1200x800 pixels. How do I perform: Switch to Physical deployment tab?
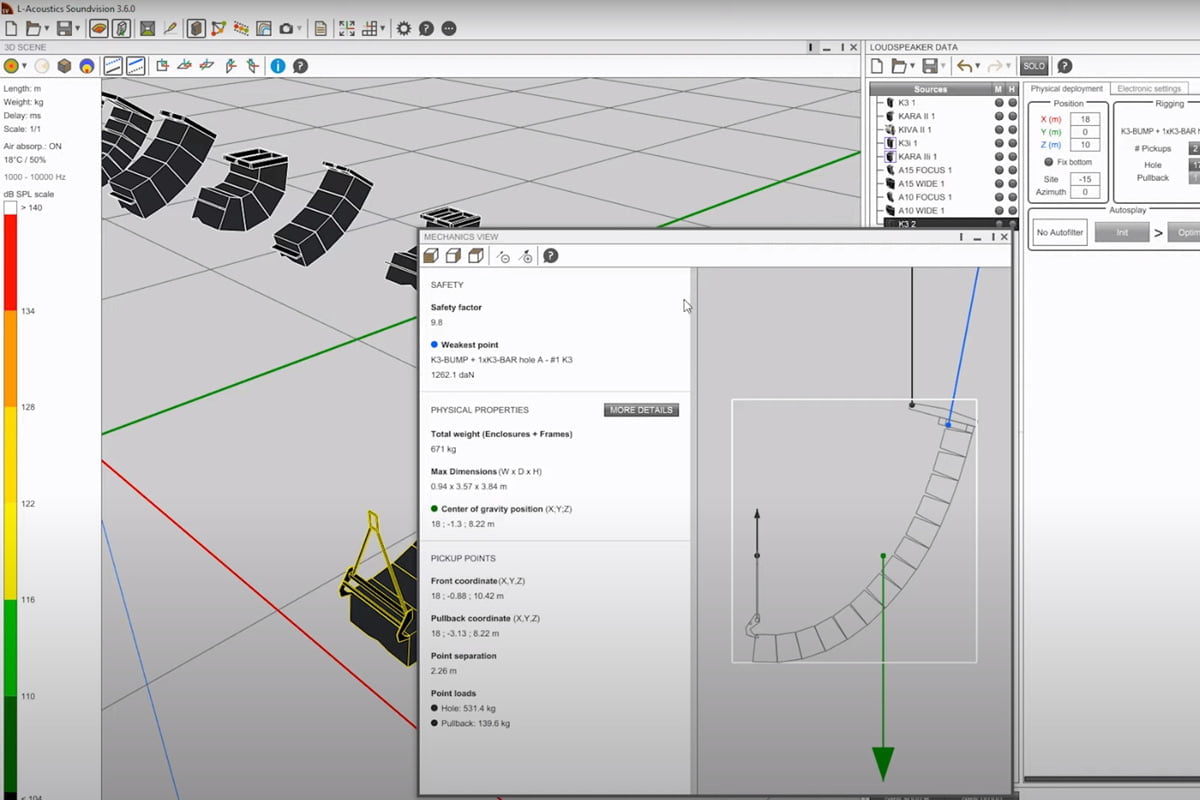pos(1067,89)
